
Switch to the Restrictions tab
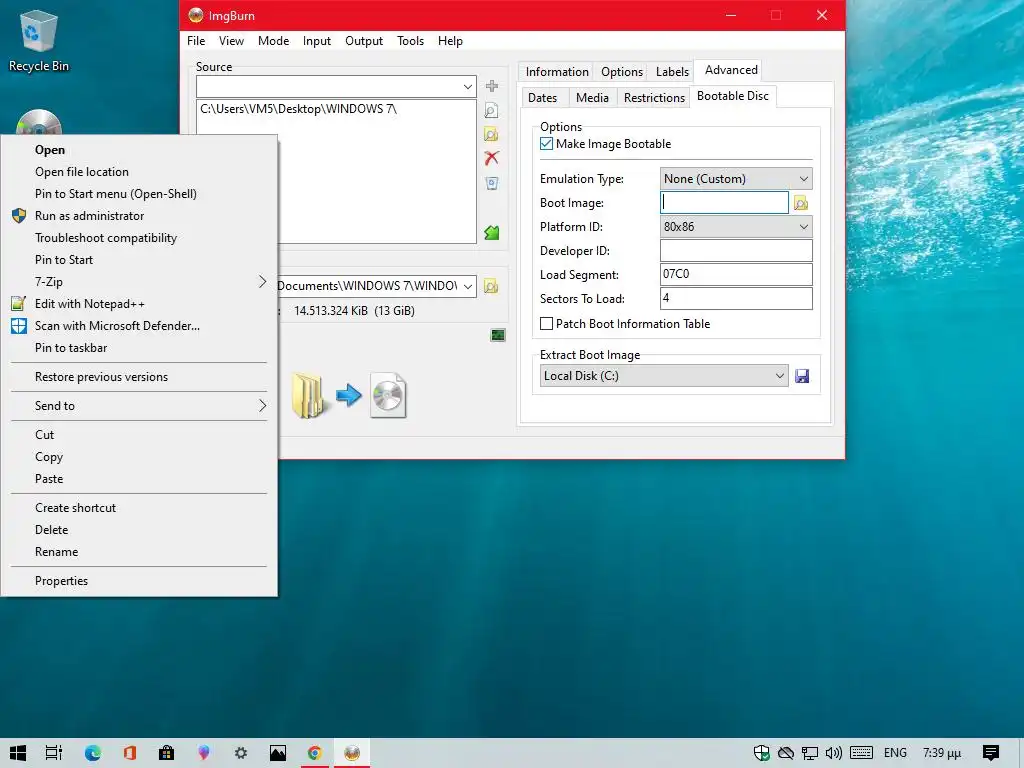(x=654, y=98)
